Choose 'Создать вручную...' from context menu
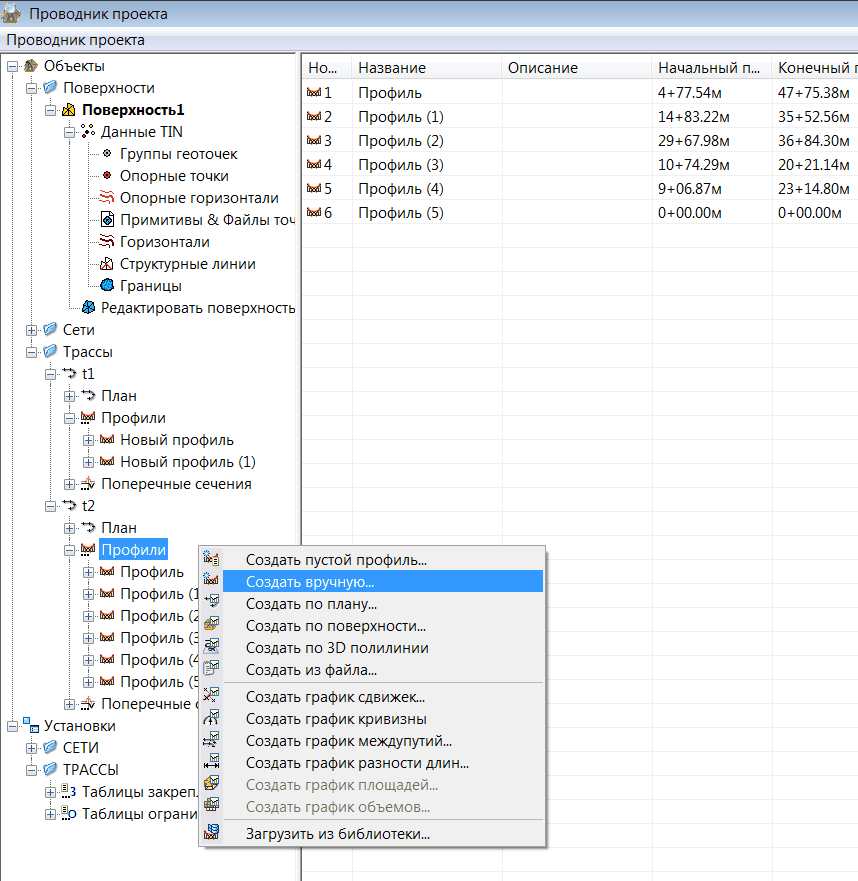The image size is (858, 881). point(310,582)
